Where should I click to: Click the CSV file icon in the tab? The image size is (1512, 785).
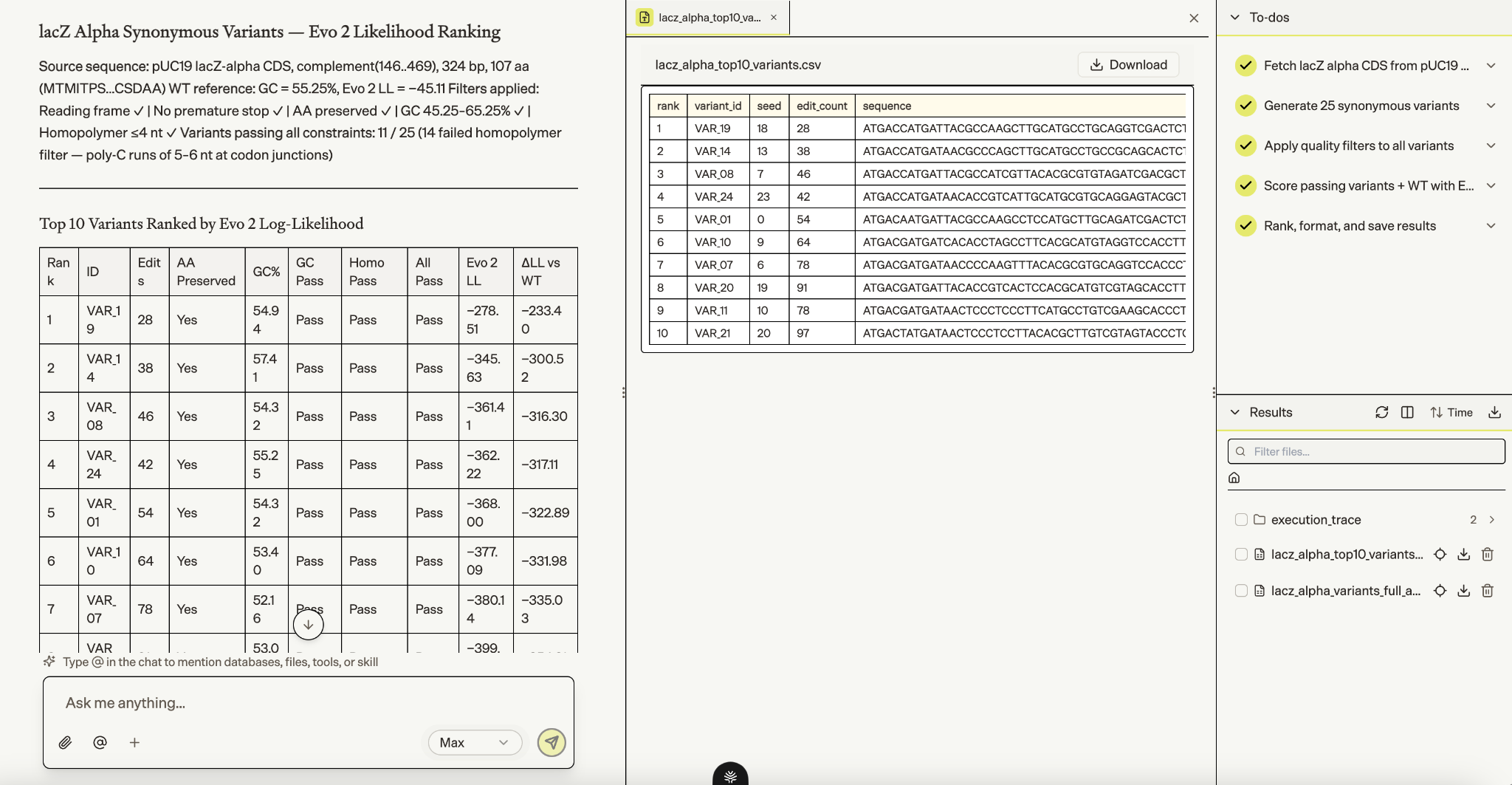[x=645, y=17]
